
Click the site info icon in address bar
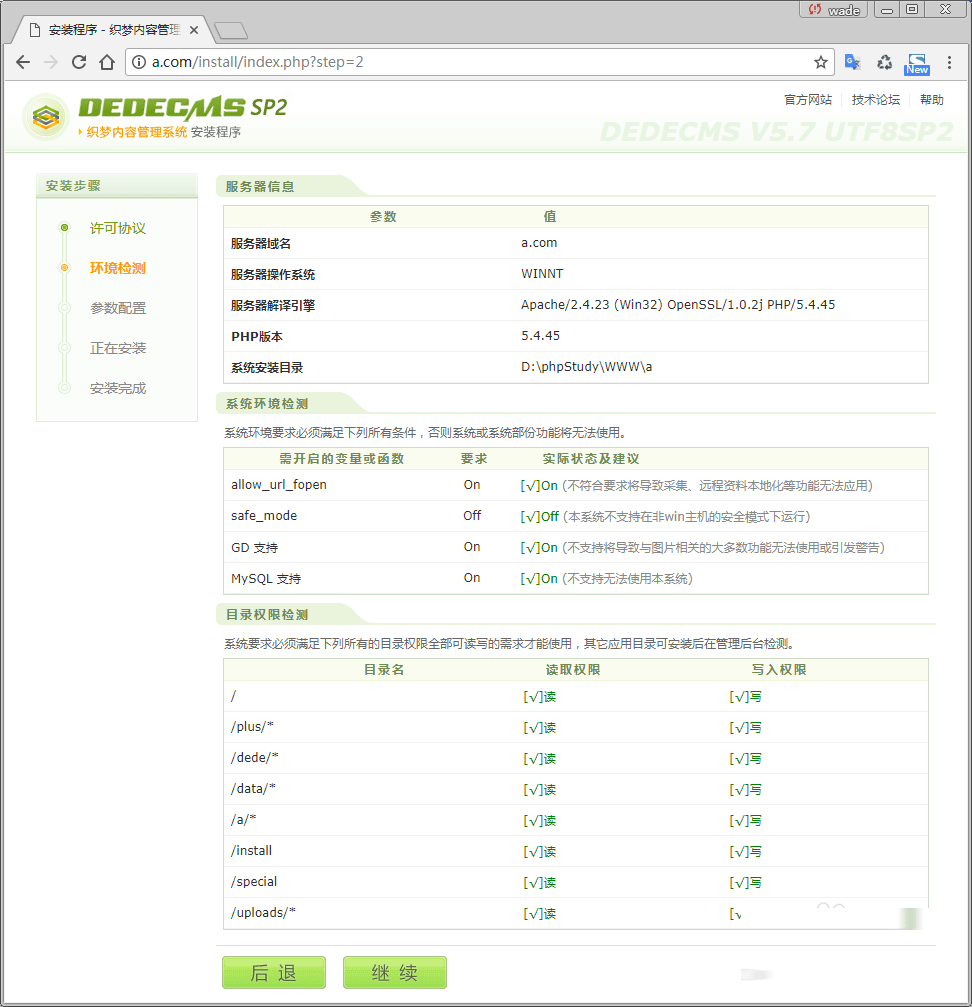click(137, 61)
